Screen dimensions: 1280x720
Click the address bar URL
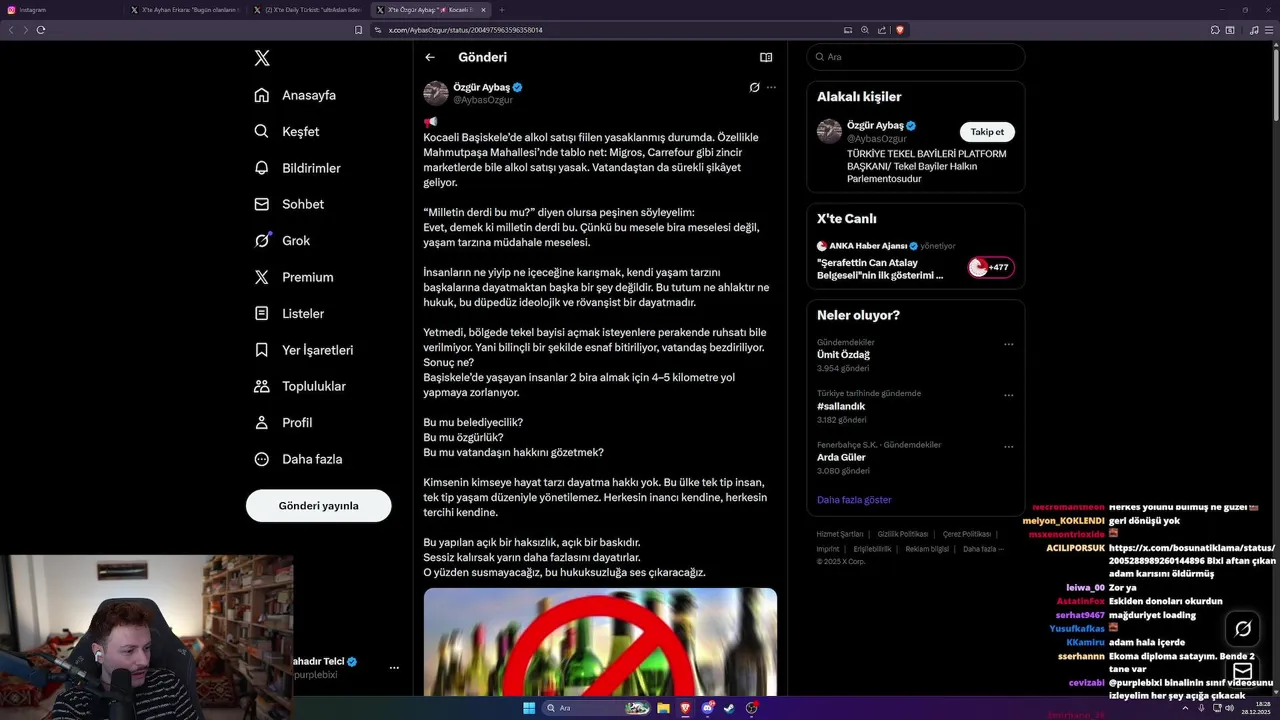[466, 30]
